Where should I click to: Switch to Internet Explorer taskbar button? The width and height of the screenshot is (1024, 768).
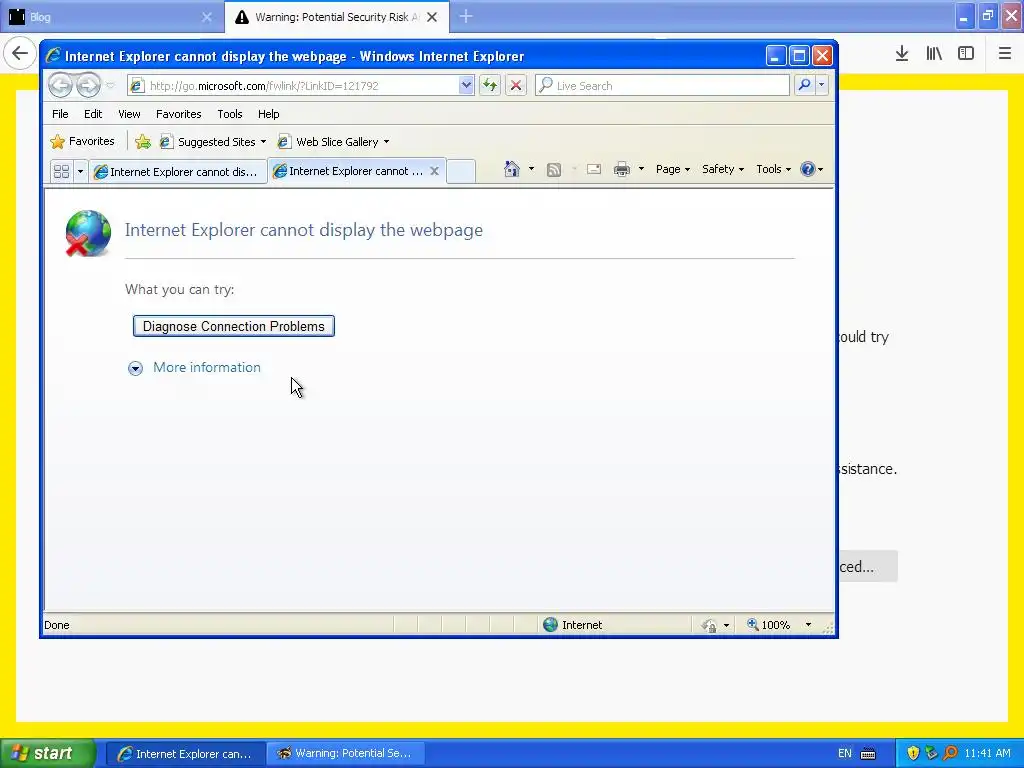(x=185, y=754)
